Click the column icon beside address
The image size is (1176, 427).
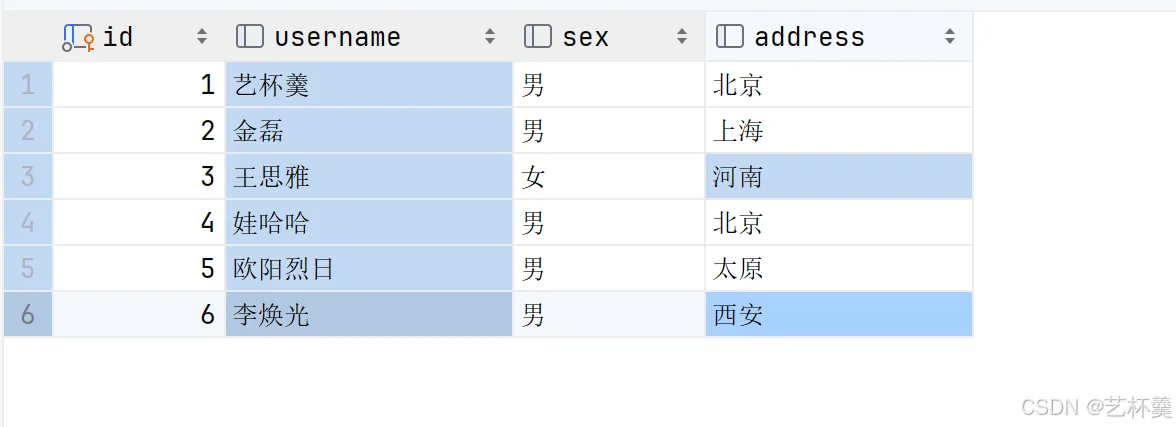click(730, 36)
